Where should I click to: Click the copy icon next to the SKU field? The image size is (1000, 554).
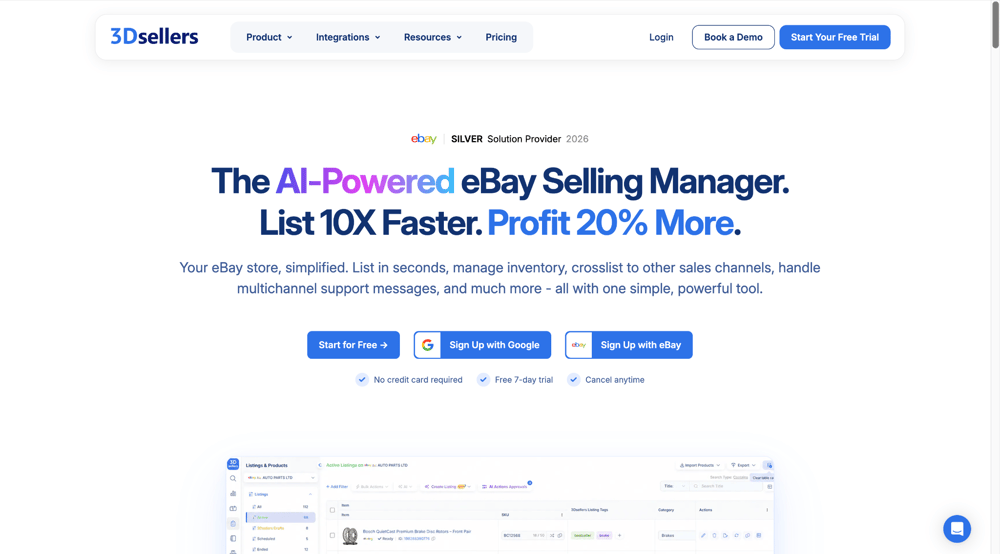pyautogui.click(x=560, y=536)
